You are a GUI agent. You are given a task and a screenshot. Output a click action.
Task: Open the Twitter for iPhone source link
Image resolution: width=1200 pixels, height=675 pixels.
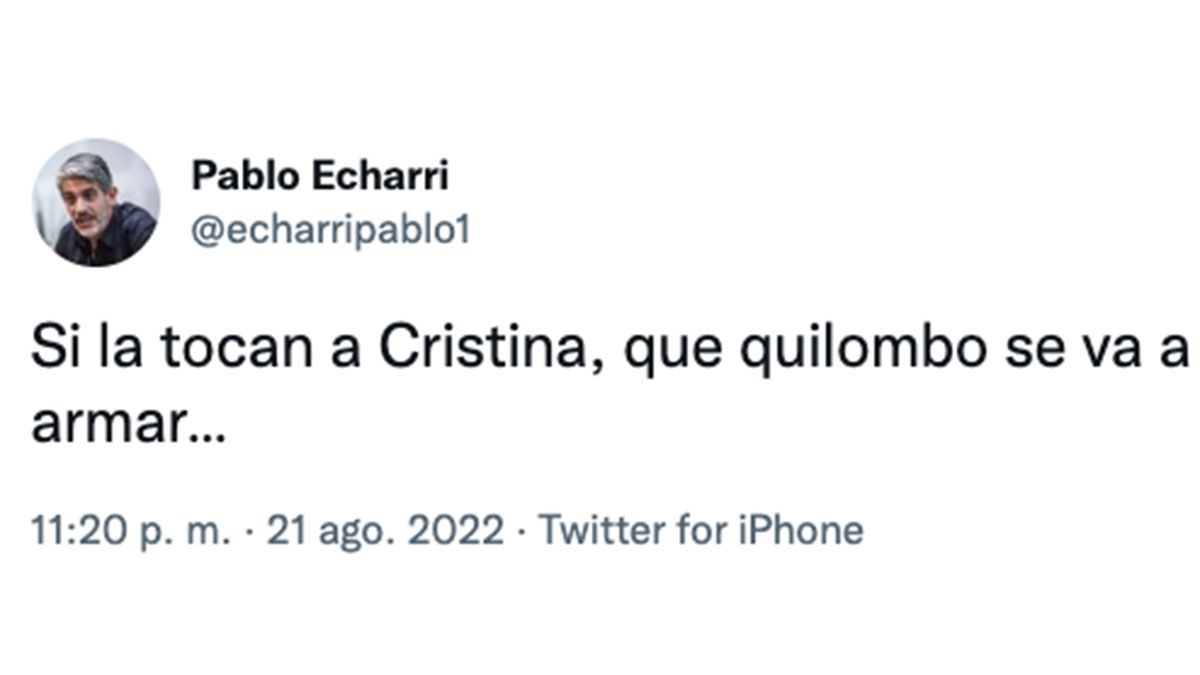pyautogui.click(x=701, y=530)
